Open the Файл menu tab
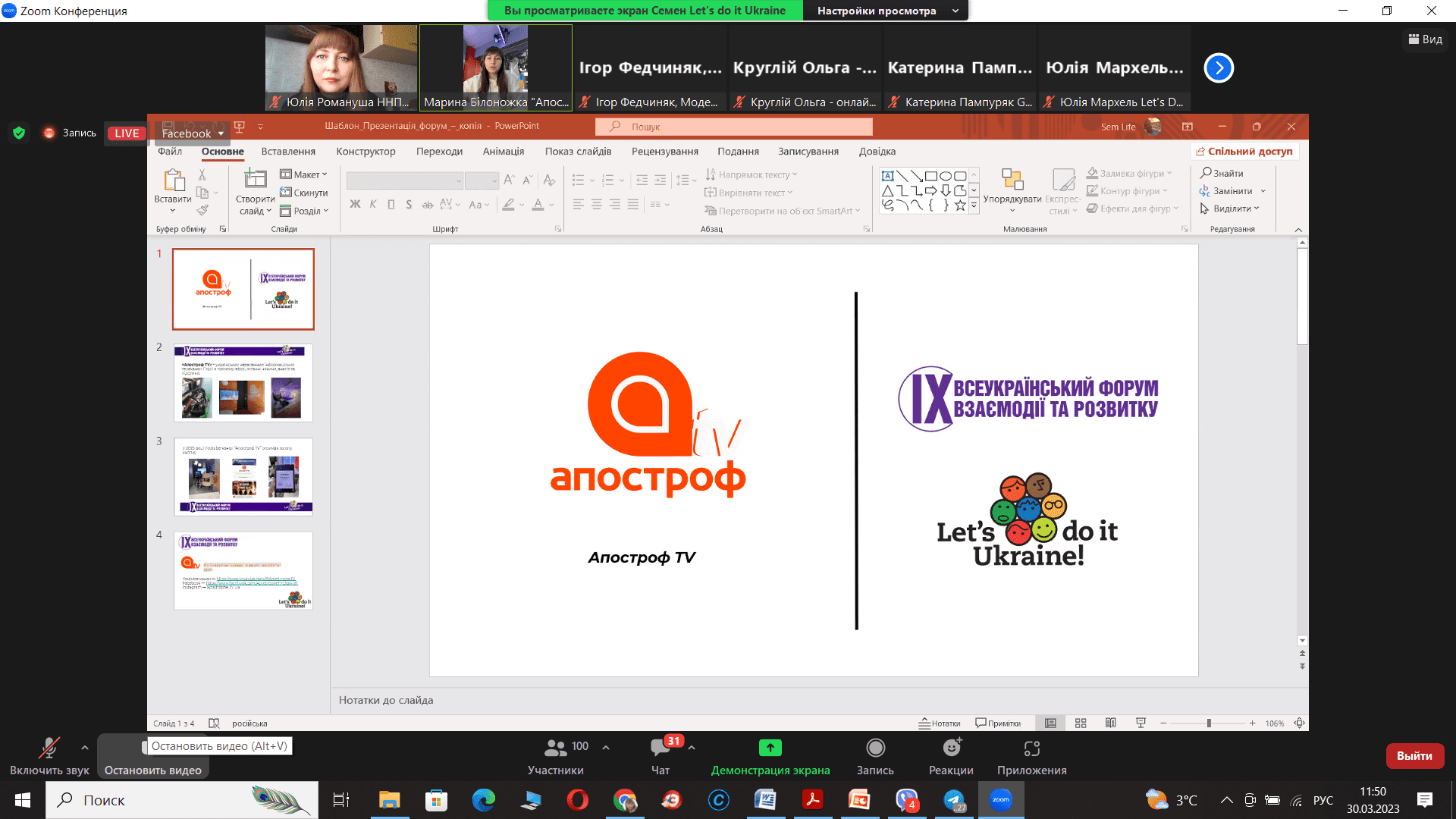Screen dimensions: 1456x819 170,151
